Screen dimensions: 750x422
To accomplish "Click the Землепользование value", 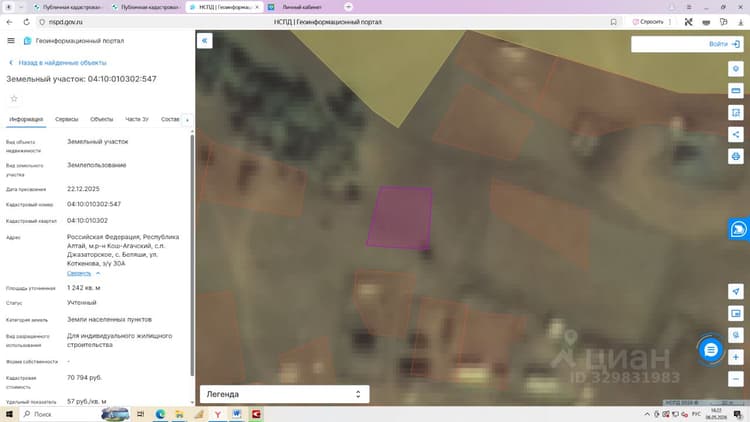I will point(97,165).
